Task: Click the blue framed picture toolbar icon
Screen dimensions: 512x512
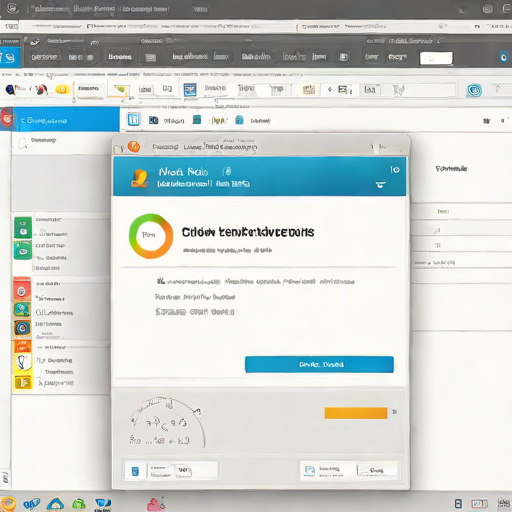Action: pos(190,90)
